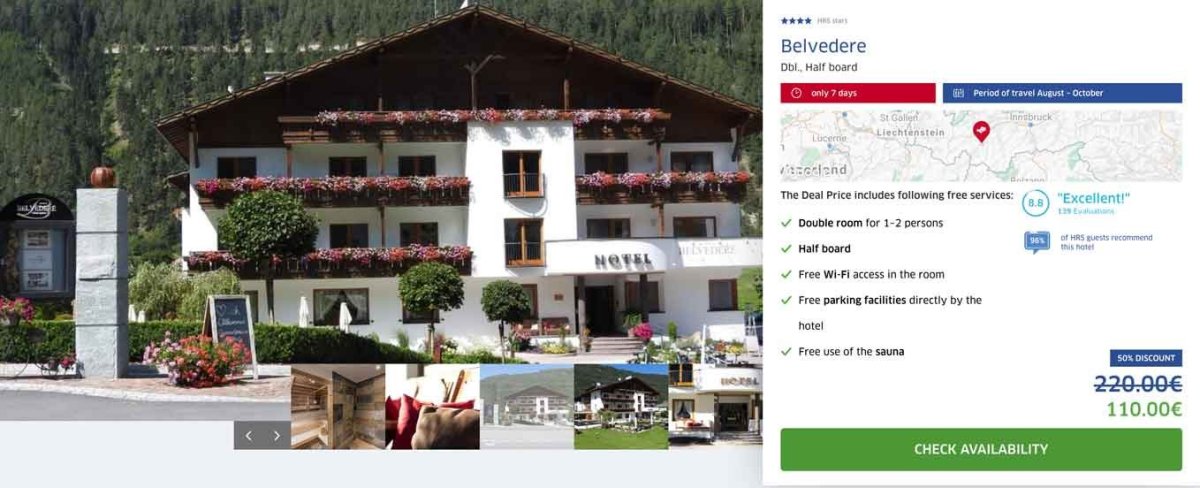This screenshot has height=488, width=1200.
Task: Click the calendar icon beside Period of travel
Action: [959, 93]
